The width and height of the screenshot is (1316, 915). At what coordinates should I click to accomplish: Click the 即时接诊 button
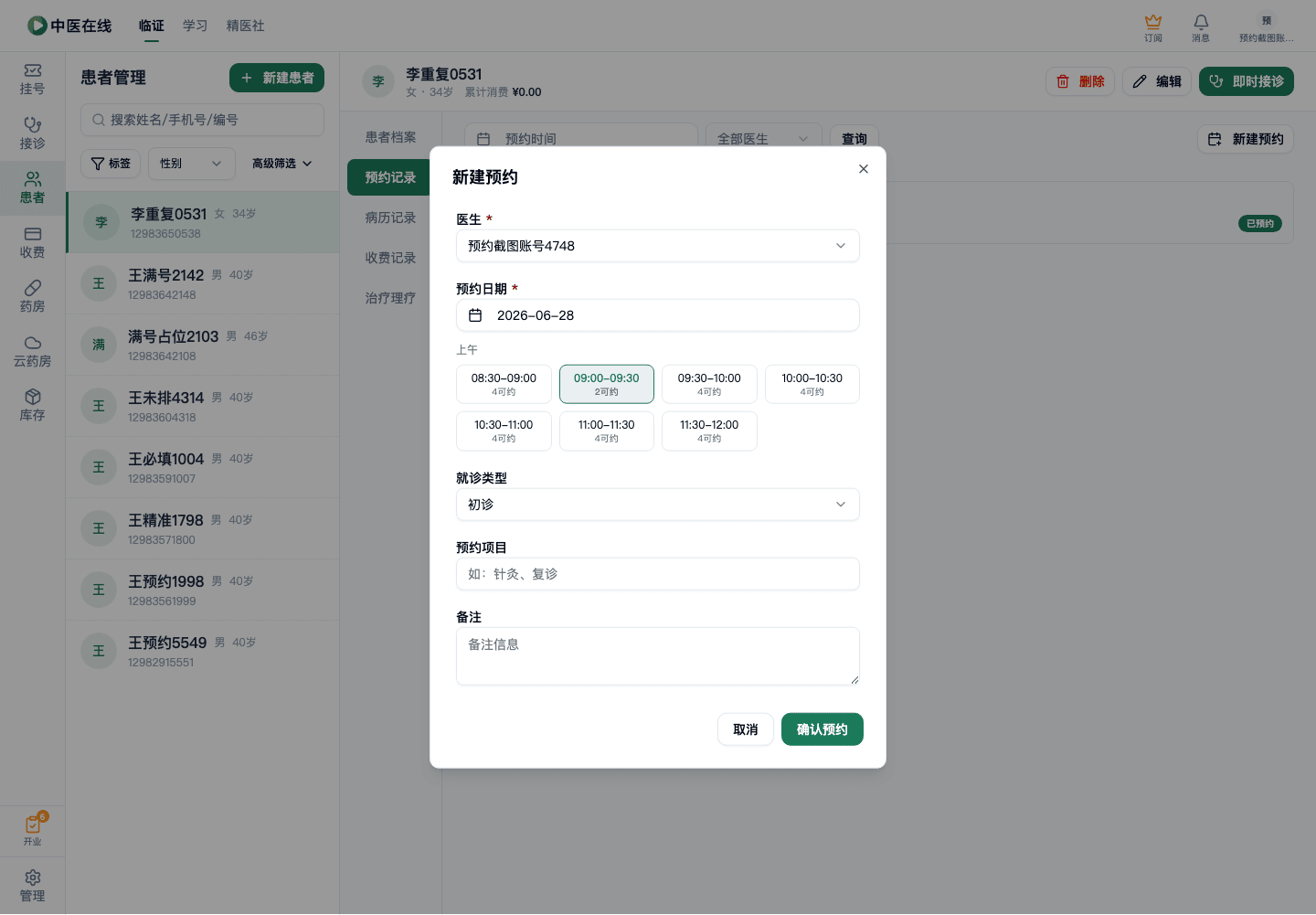click(1247, 81)
